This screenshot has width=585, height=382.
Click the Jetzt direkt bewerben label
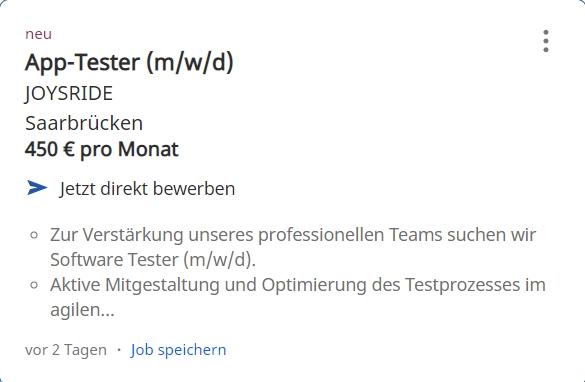click(147, 188)
